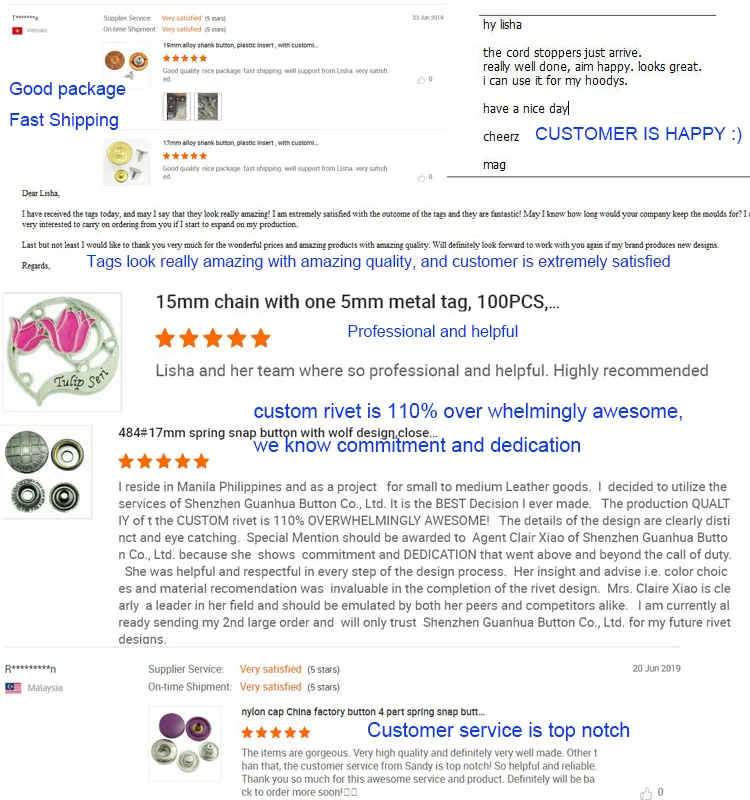
Task: Enlarge the Tulip Seri metal tag image
Action: point(62,352)
